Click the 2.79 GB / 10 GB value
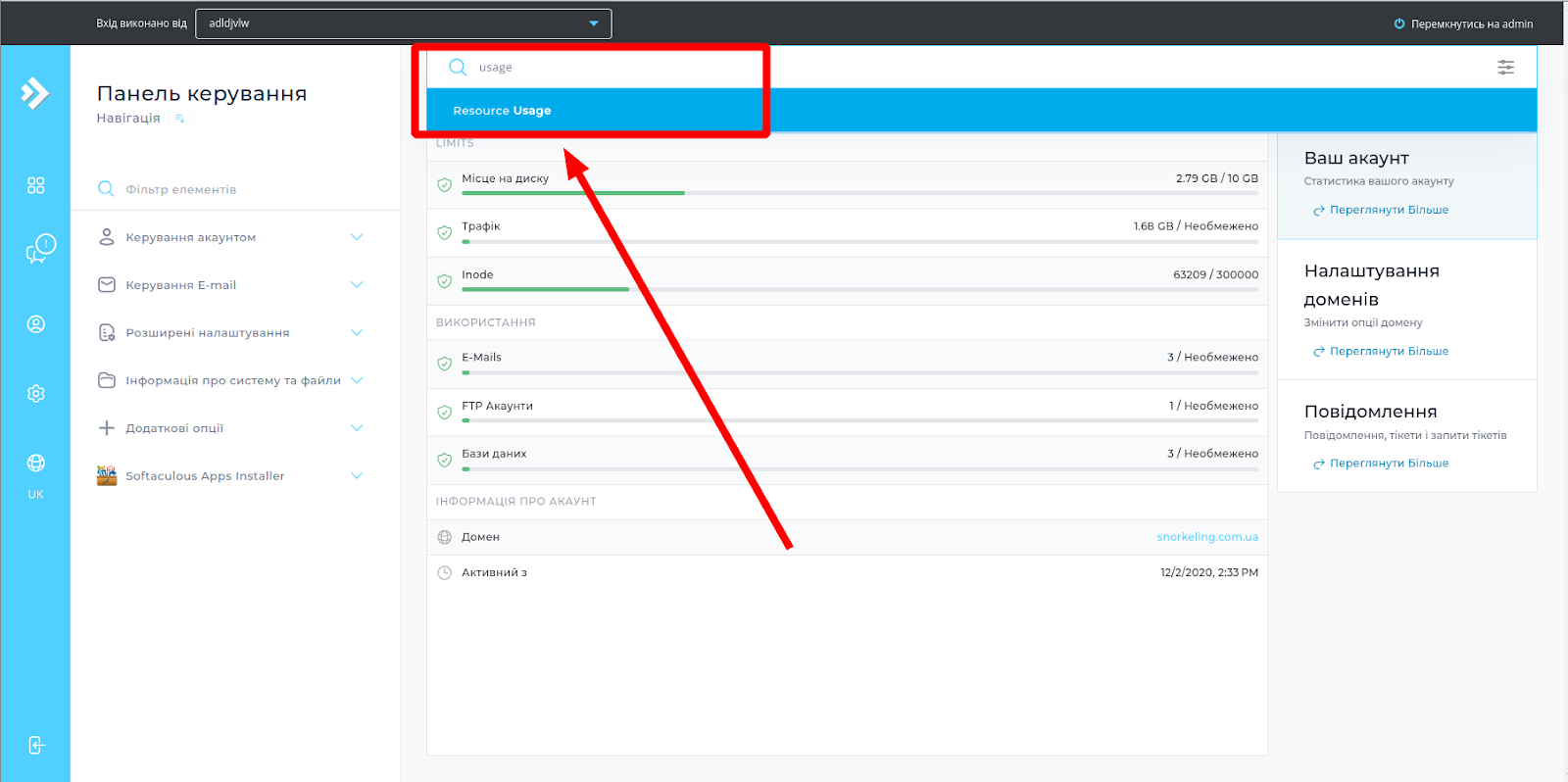 pyautogui.click(x=1217, y=178)
